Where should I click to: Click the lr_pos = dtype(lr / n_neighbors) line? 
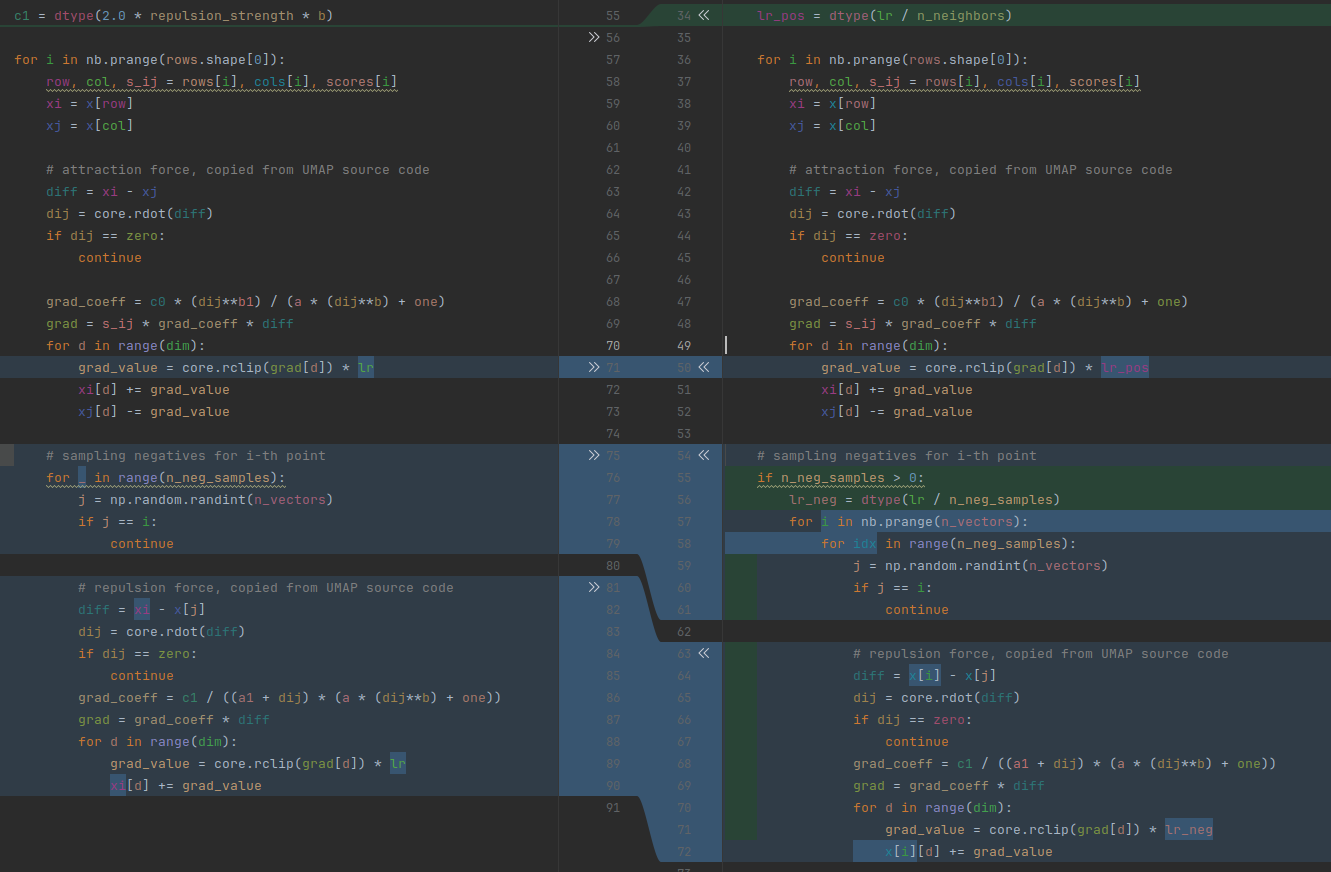pyautogui.click(x=885, y=15)
